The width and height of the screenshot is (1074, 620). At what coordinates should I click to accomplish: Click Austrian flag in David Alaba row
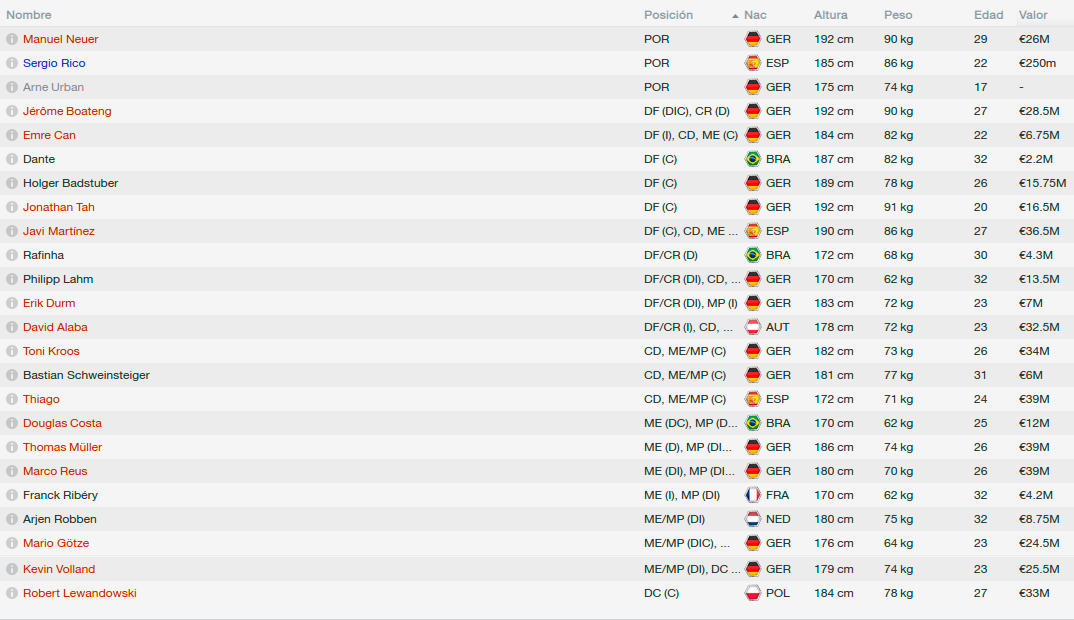tap(753, 327)
